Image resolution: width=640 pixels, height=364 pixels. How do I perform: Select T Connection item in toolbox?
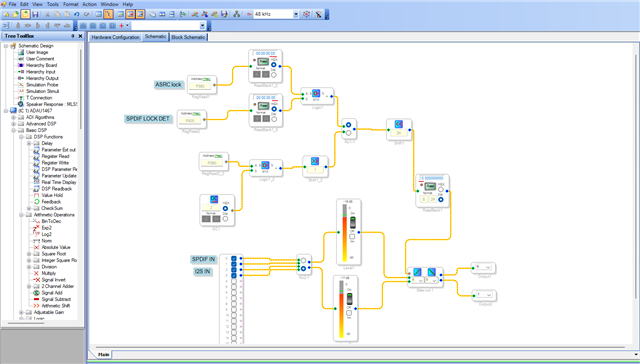coord(39,98)
